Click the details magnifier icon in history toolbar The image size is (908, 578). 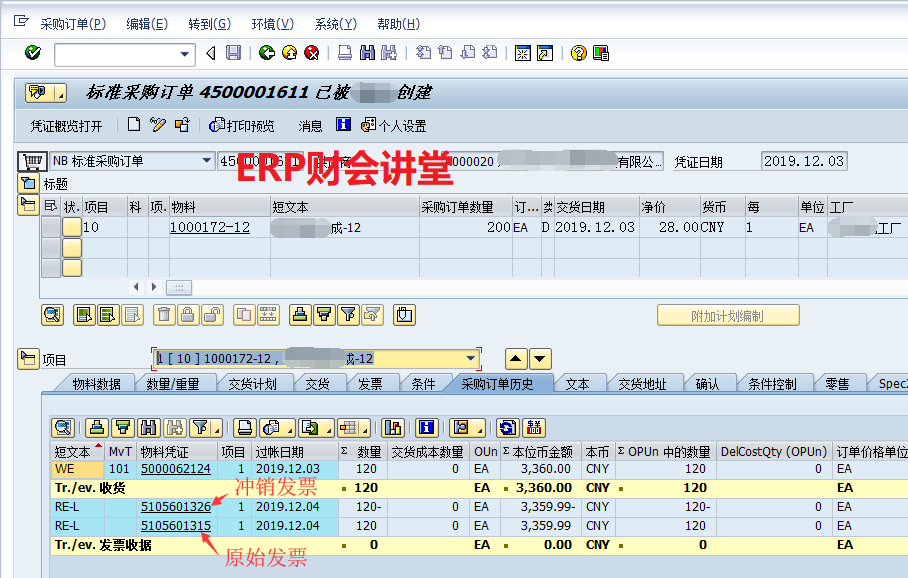click(63, 427)
